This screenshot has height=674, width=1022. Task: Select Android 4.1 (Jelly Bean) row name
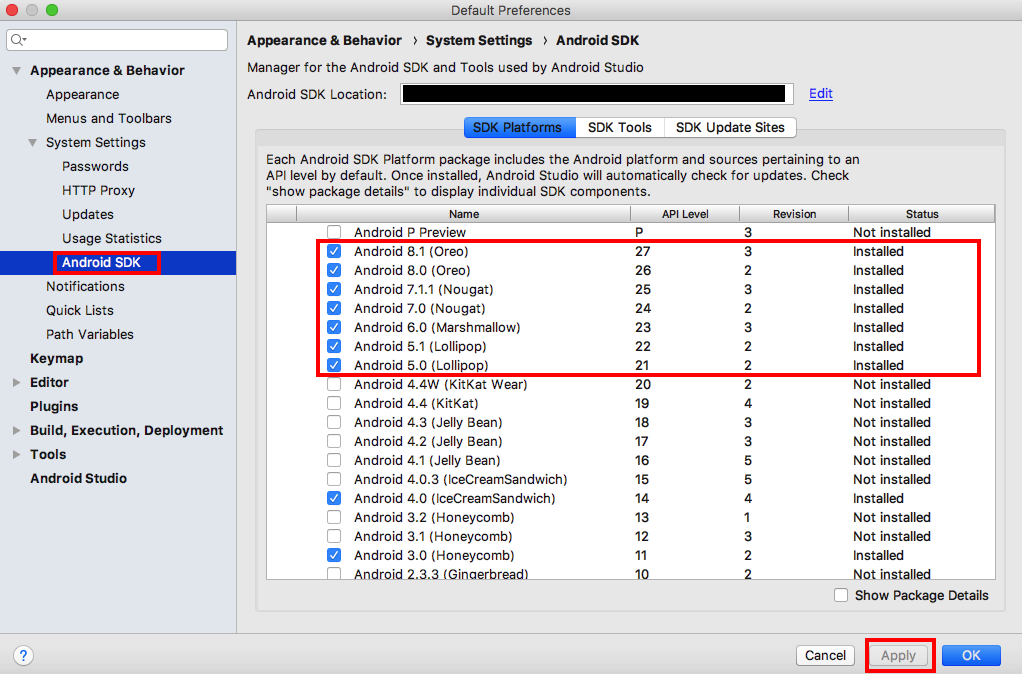tap(427, 460)
